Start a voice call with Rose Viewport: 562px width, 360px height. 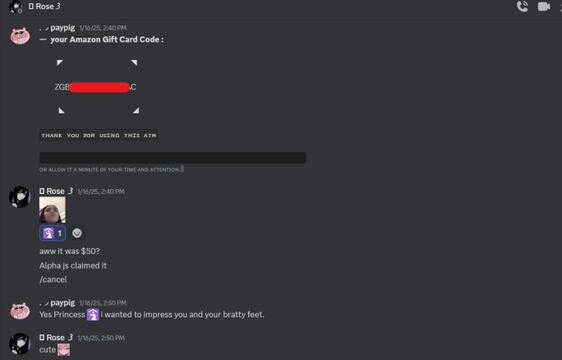pos(522,7)
